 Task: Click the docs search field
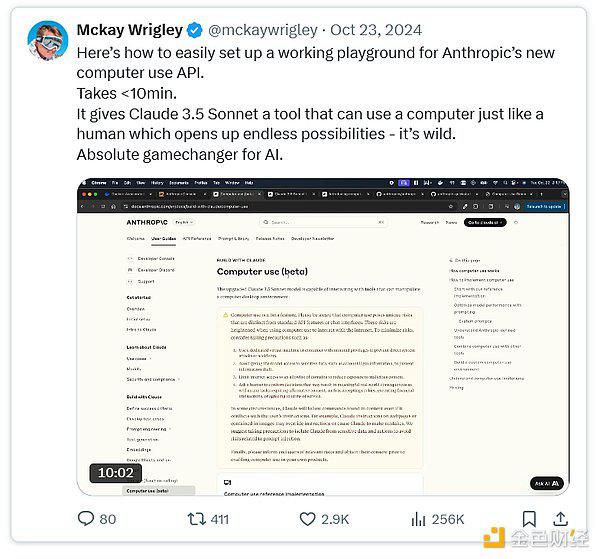(x=323, y=222)
